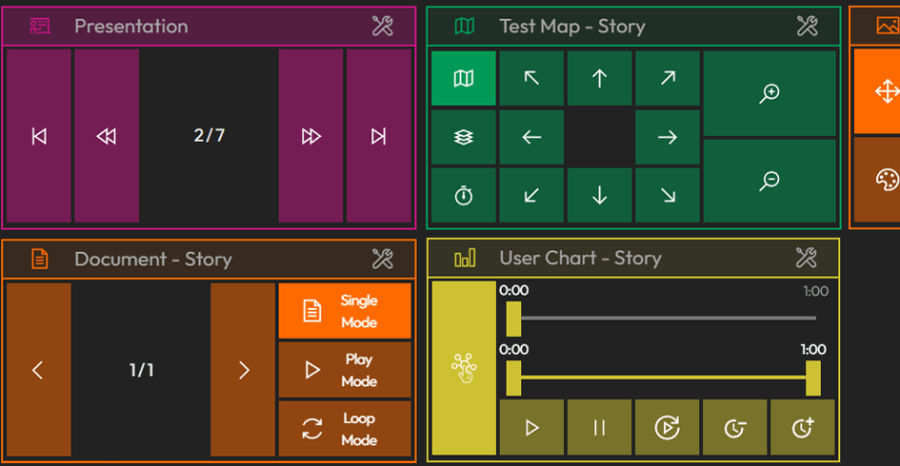Click the User Chart bar chart icon
900x466 pixels.
point(465,258)
